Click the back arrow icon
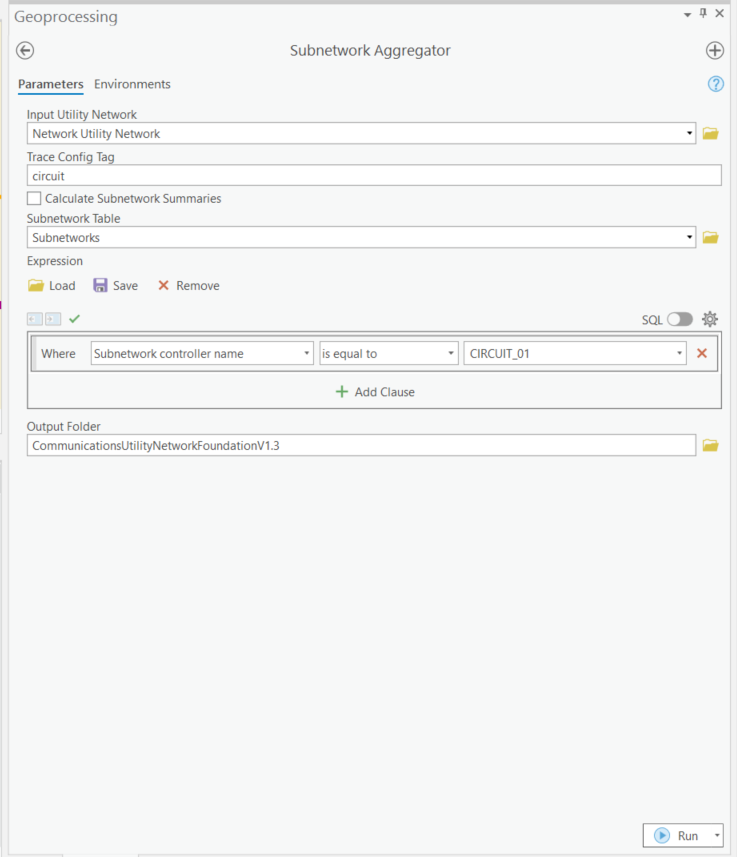737x857 pixels. pos(25,51)
